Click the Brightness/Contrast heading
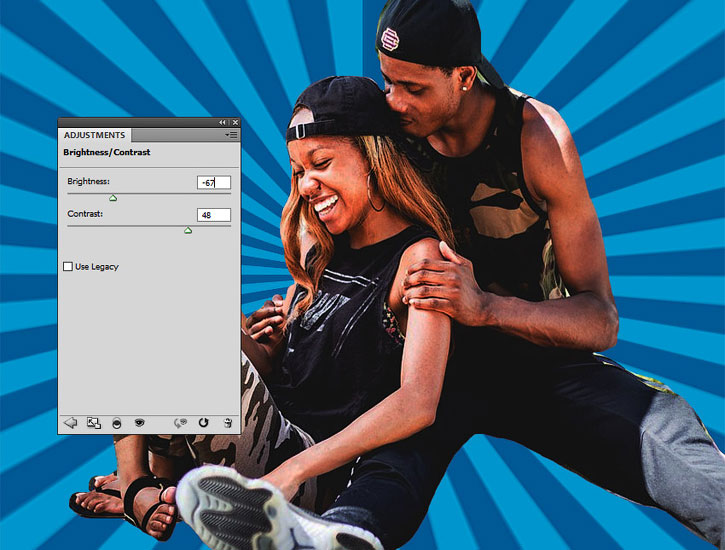Image resolution: width=725 pixels, height=550 pixels. point(107,152)
